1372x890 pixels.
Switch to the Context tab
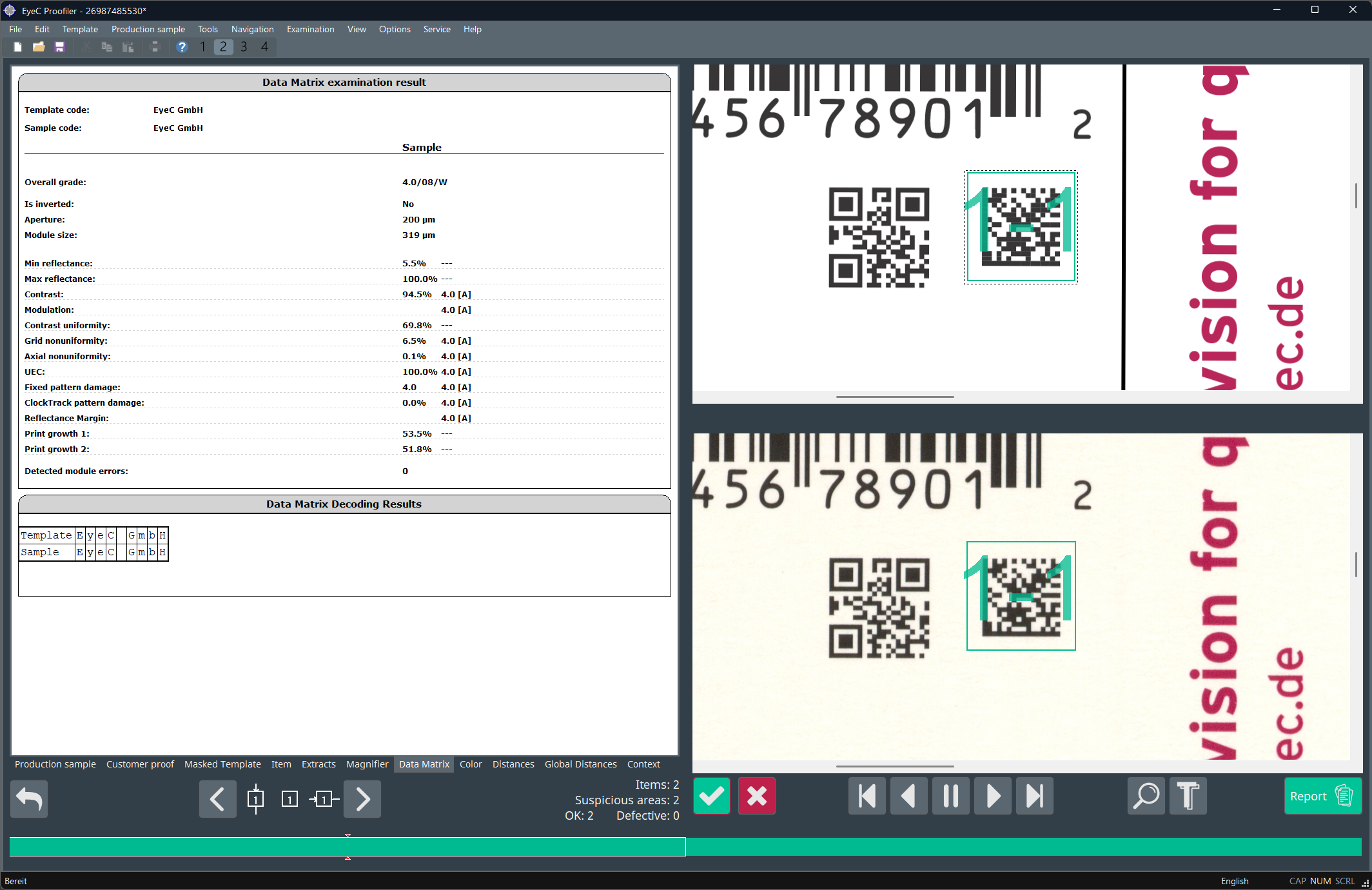coord(643,764)
